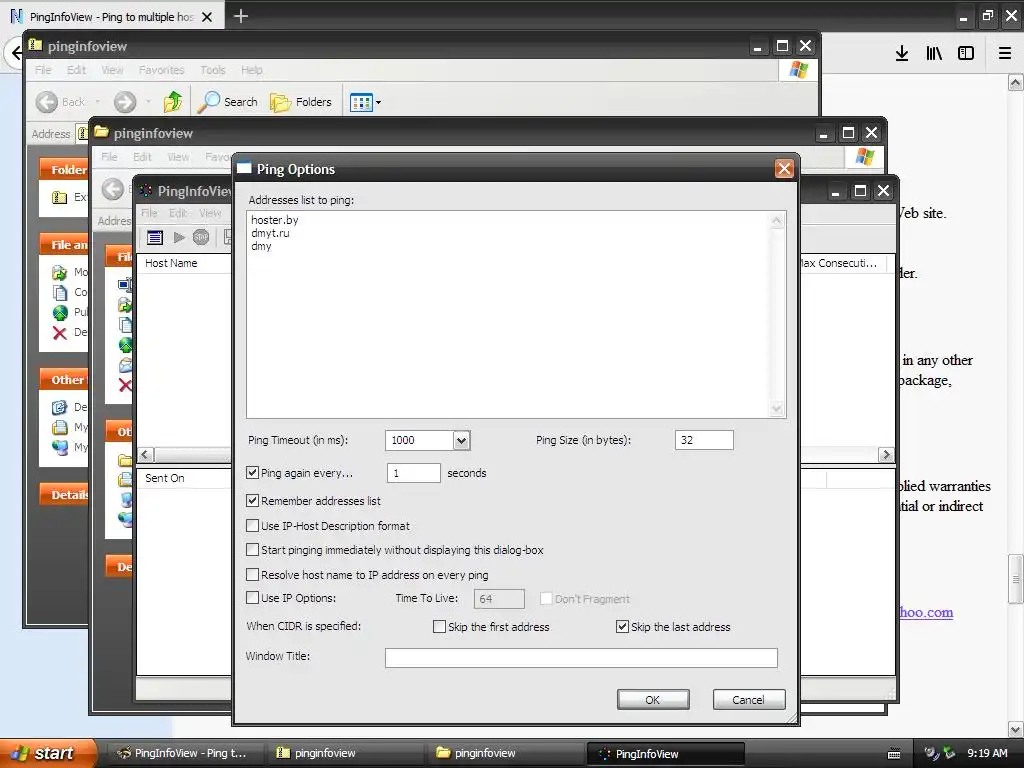Click the red X Delete icon in left task pane
The width and height of the screenshot is (1024, 768).
59,333
